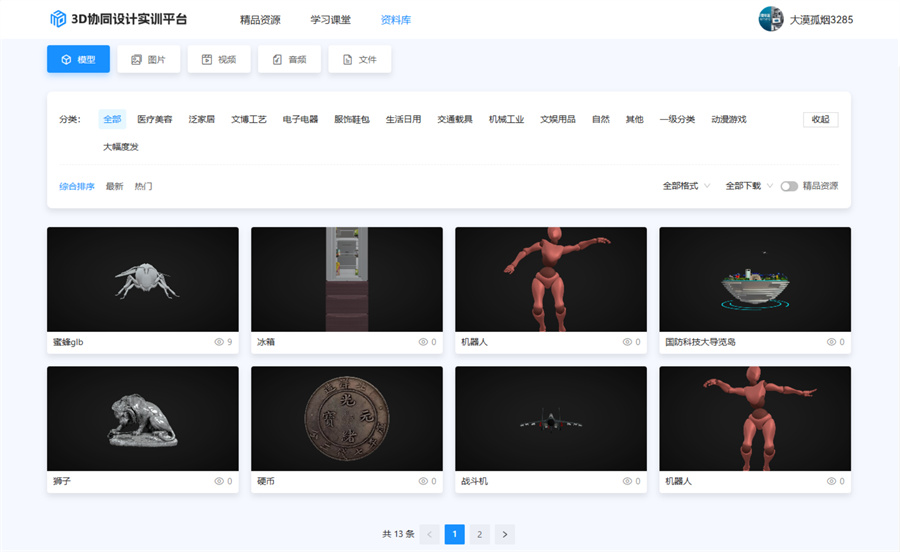Select page 1 in pagination
This screenshot has height=552, width=900.
(455, 534)
